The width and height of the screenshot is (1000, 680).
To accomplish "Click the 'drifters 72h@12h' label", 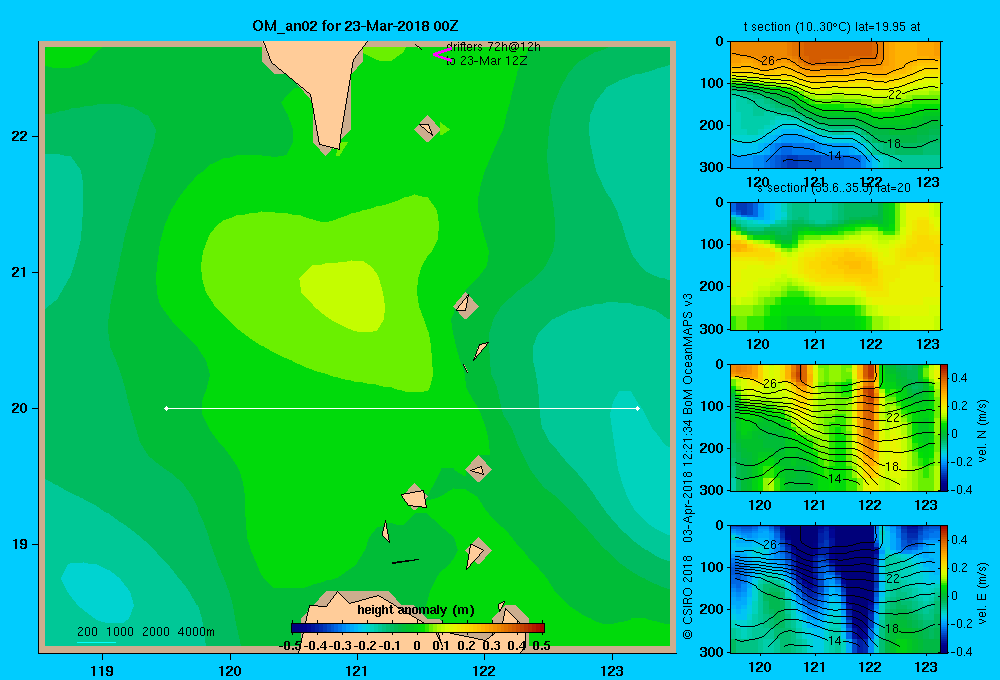I will (x=493, y=47).
